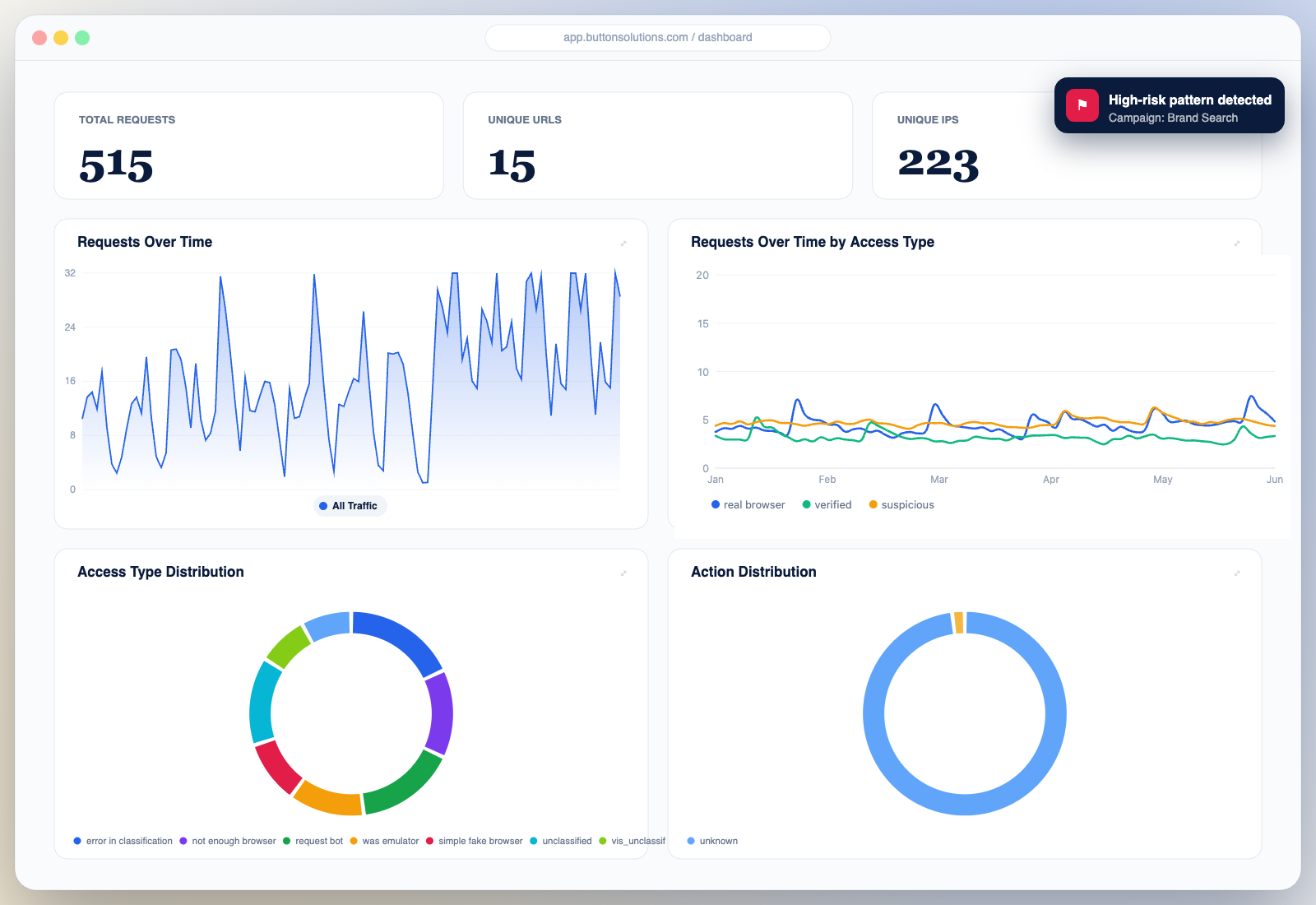Toggle vis_unclassif legend item
This screenshot has height=905, width=1316.
click(633, 841)
